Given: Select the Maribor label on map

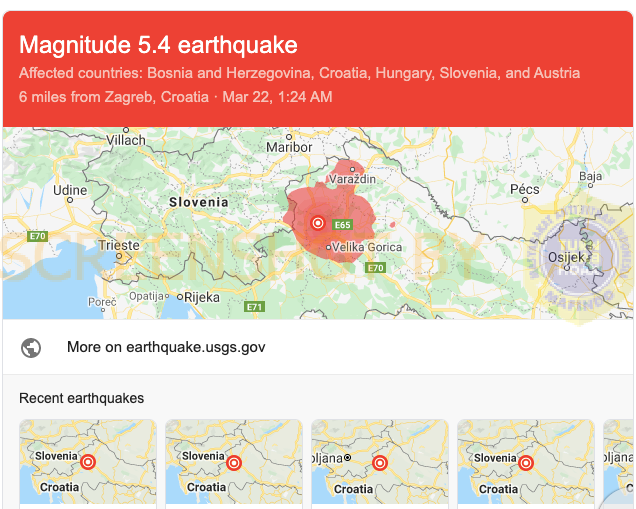Looking at the screenshot, I should point(289,147).
